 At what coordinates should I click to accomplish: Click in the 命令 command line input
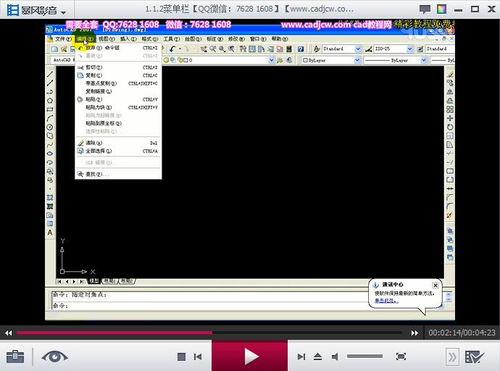tap(210, 305)
